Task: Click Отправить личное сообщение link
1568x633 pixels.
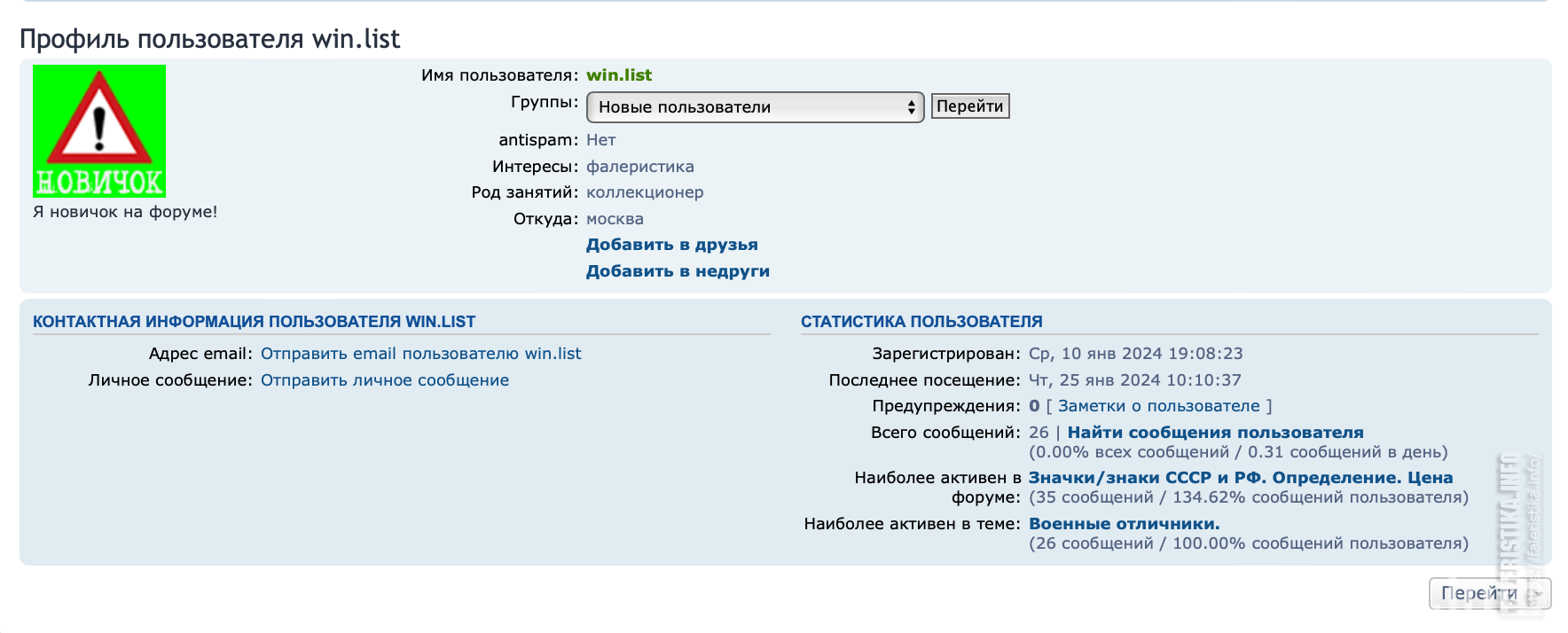Action: [385, 380]
